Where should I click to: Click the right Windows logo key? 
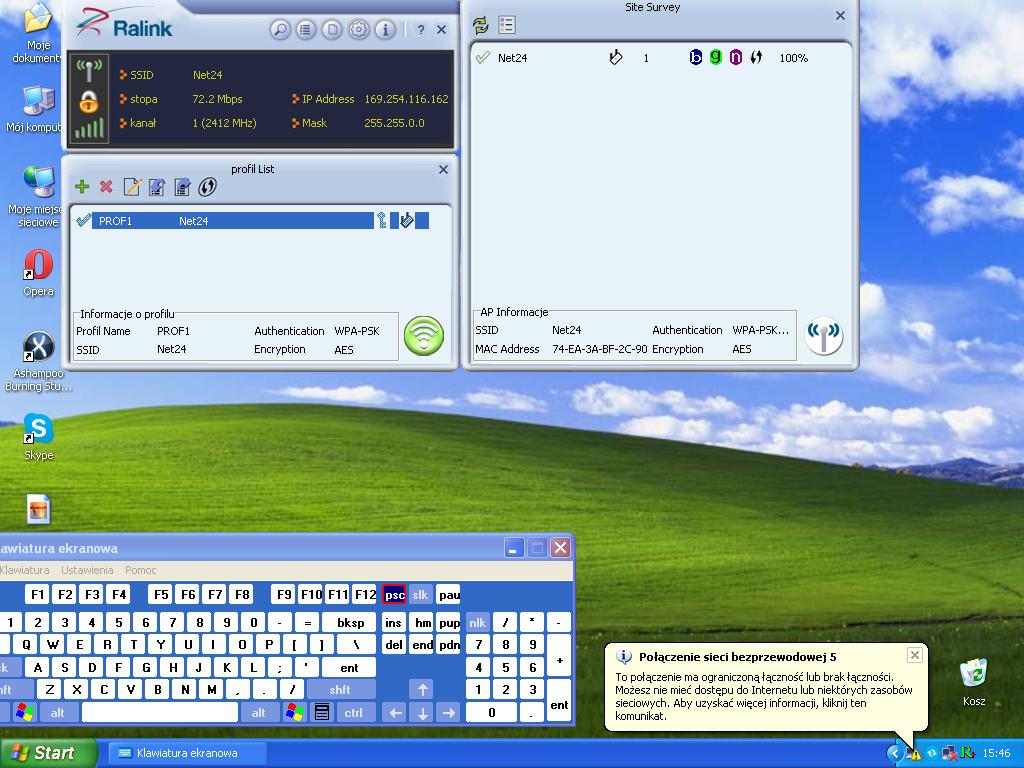click(x=294, y=712)
